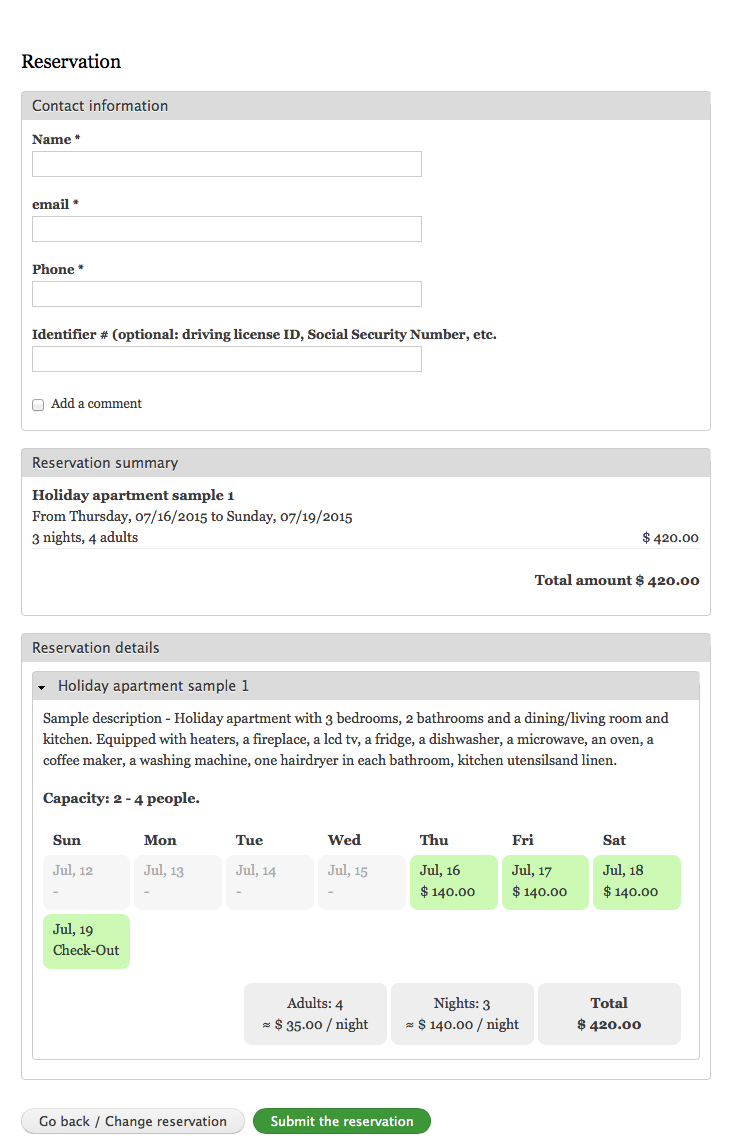Expand the Reservation details disclosure triangle
Image resolution: width=739 pixels, height=1147 pixels.
41,686
